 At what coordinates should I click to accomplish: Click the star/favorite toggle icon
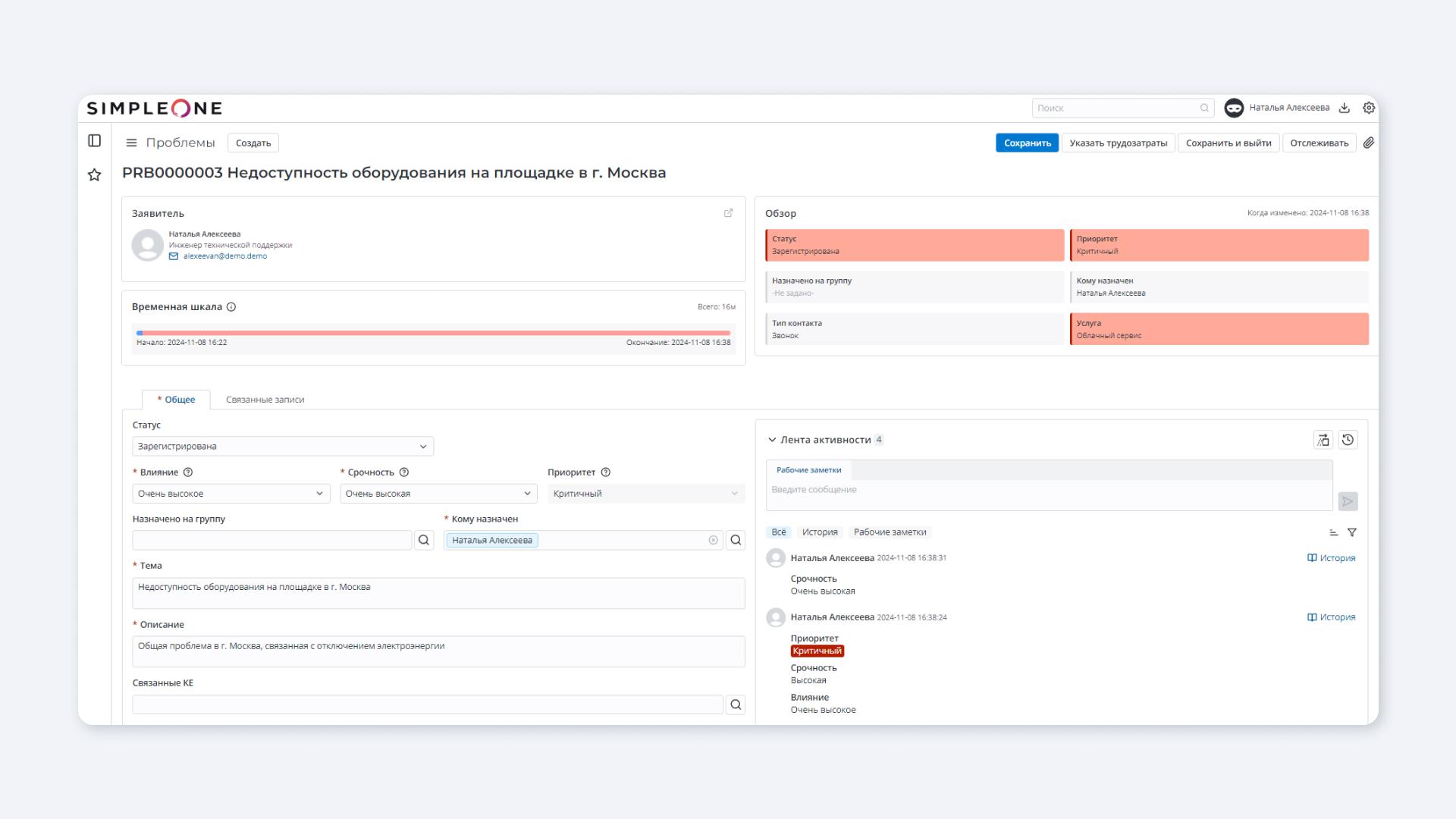pos(95,175)
